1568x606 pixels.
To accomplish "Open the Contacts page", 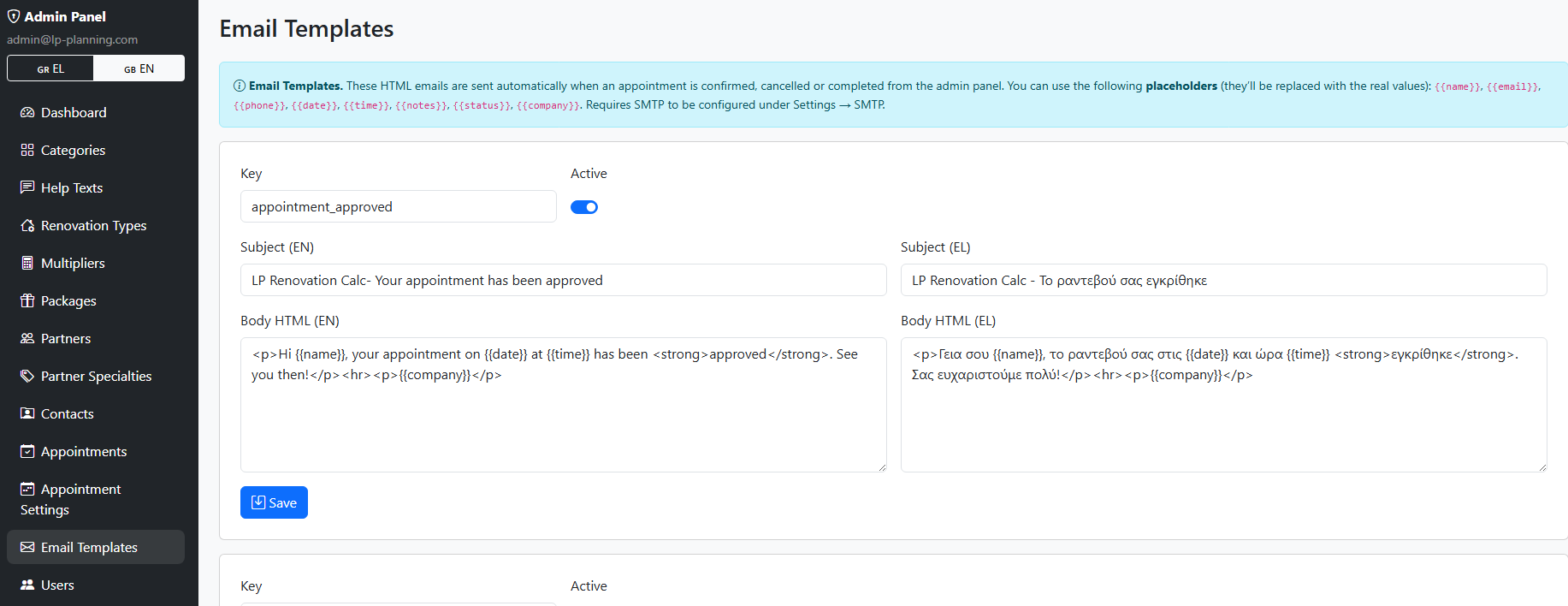I will 96,413.
